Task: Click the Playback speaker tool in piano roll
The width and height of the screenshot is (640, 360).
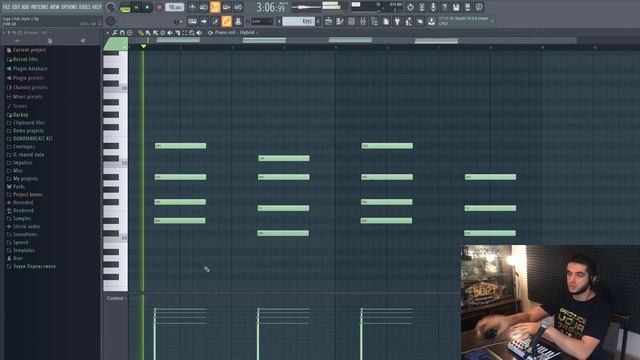Action: click(199, 33)
